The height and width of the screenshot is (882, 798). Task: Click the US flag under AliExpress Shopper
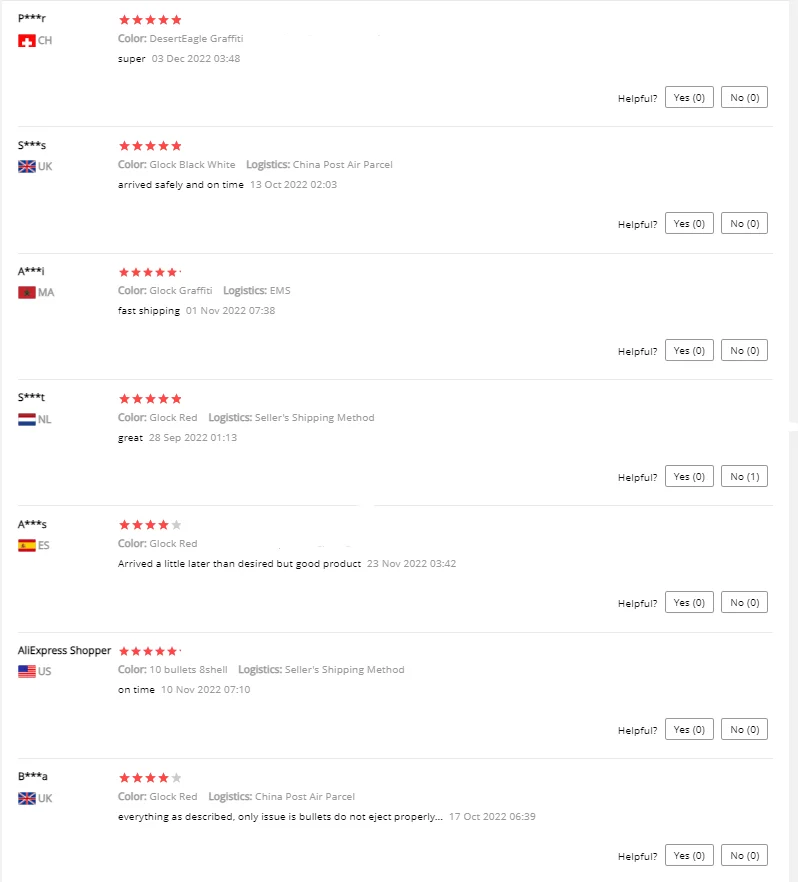click(27, 672)
